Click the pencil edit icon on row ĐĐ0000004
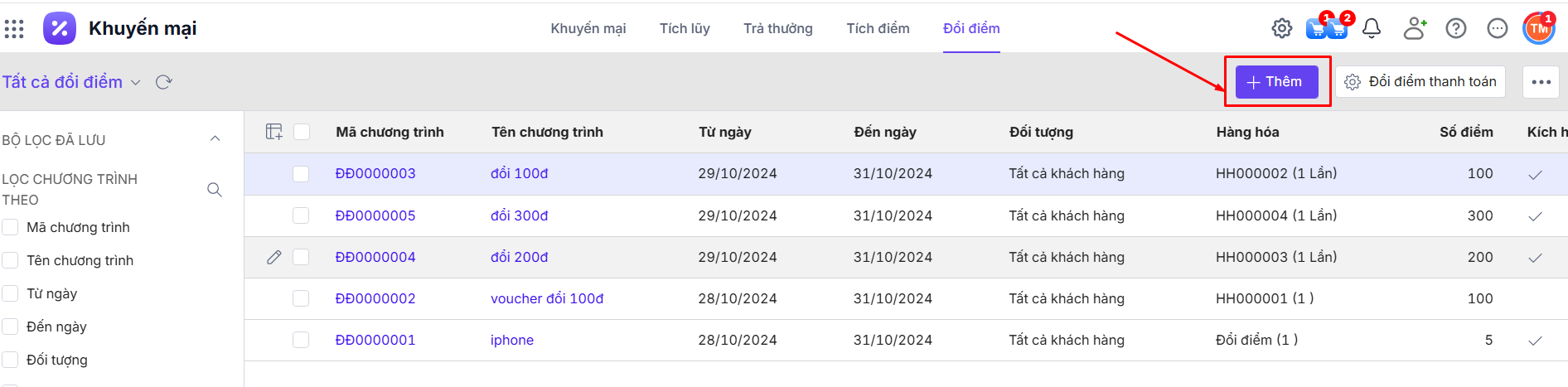 pyautogui.click(x=274, y=257)
